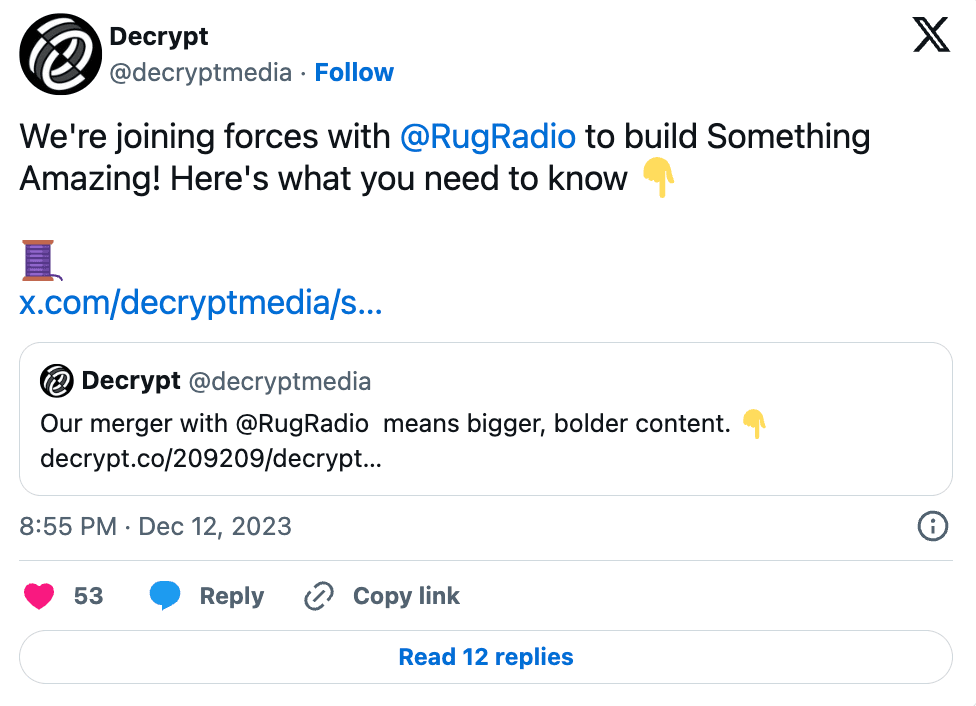Click the heart like icon
976x706 pixels.
39,596
